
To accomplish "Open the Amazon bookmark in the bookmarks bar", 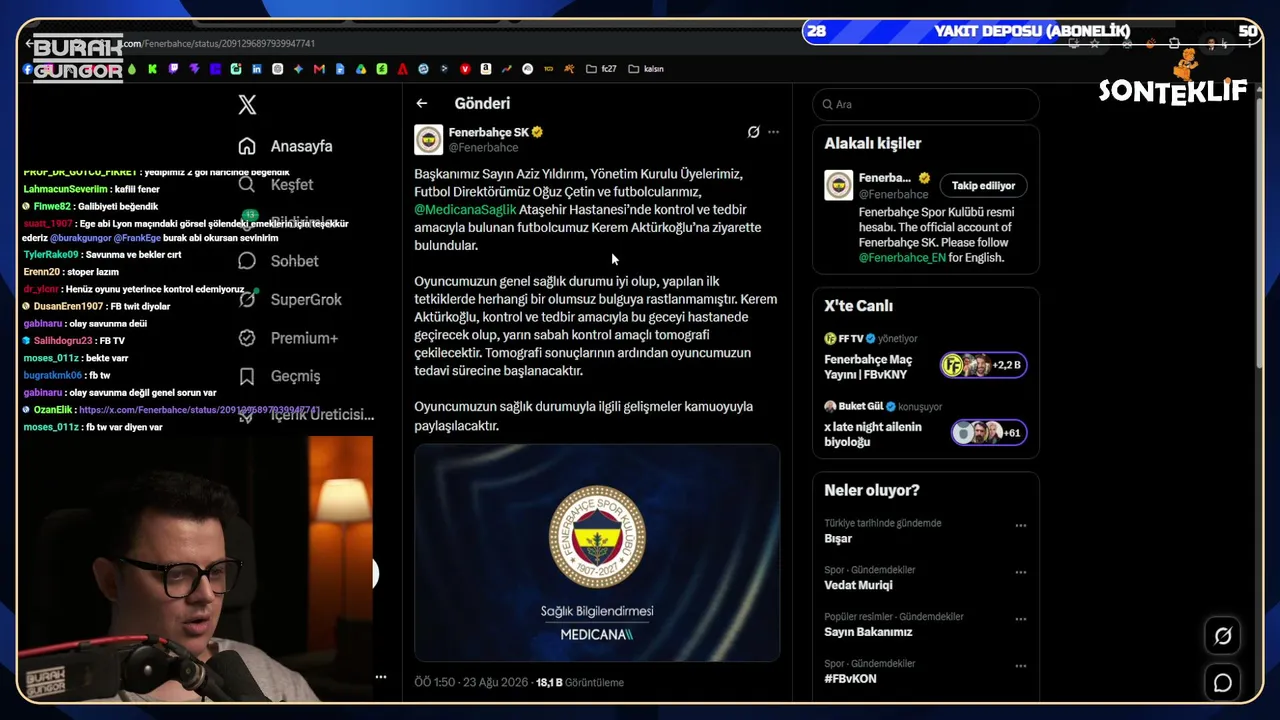I will [x=486, y=69].
